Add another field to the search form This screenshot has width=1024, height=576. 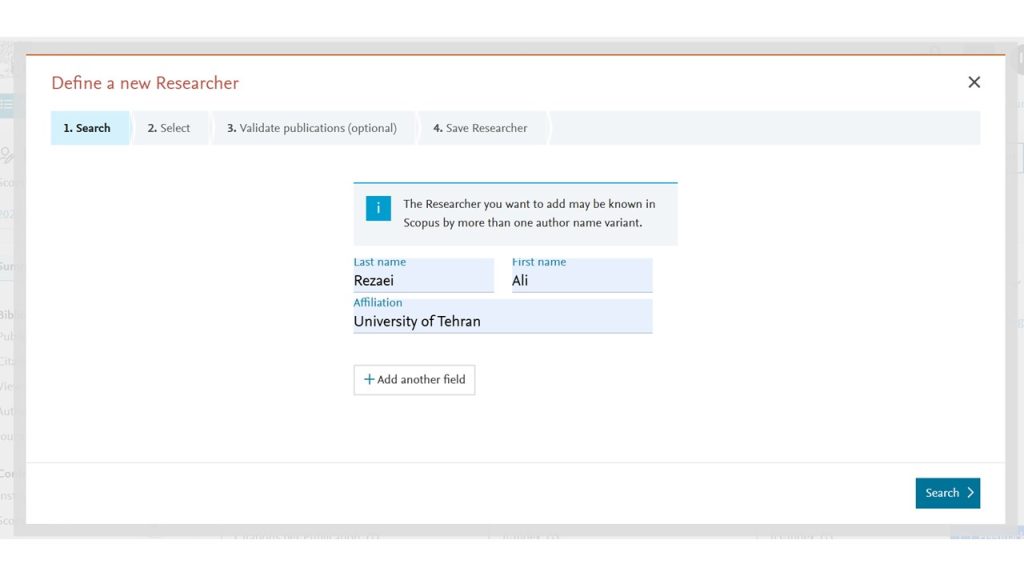click(x=414, y=379)
